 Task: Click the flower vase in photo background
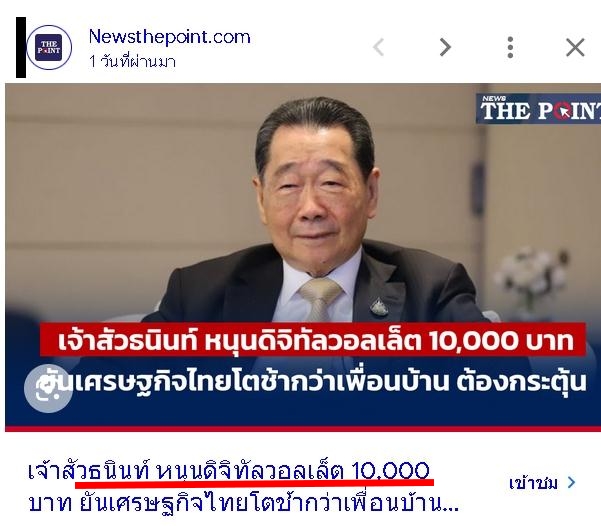531,282
